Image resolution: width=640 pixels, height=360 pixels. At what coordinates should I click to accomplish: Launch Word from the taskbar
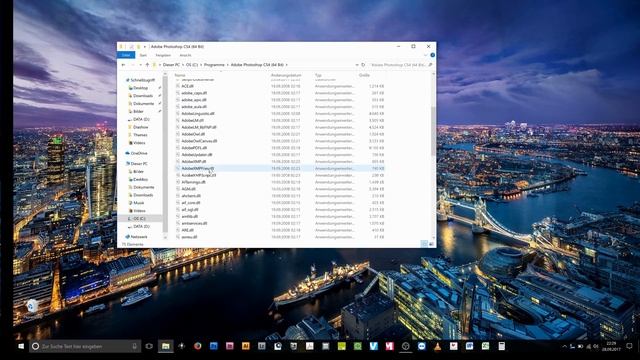coord(469,346)
